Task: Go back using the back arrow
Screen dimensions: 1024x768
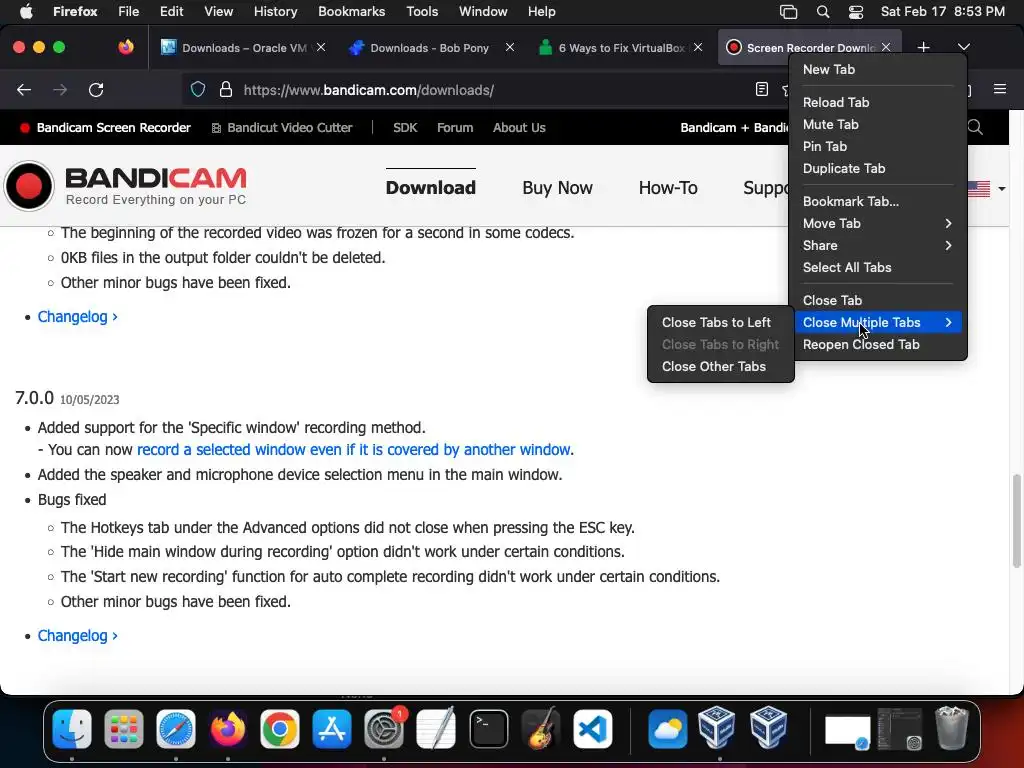Action: [x=24, y=90]
